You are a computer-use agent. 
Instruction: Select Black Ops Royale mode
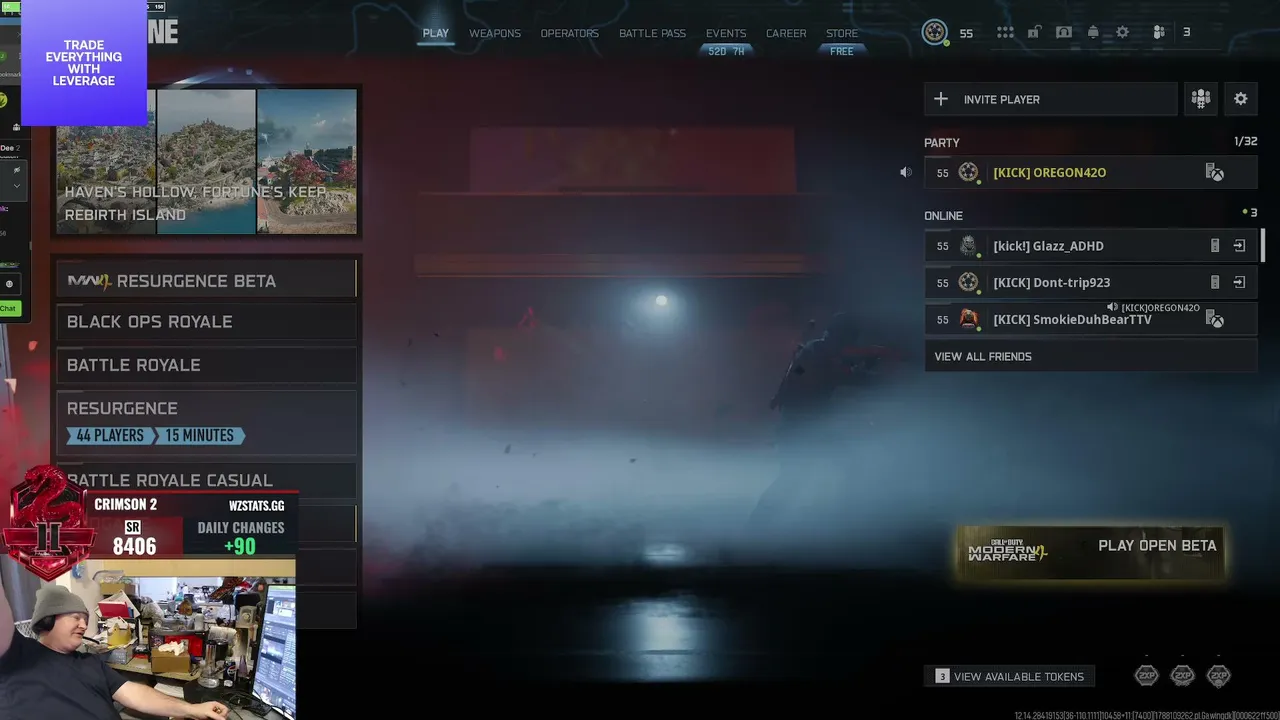pyautogui.click(x=207, y=322)
